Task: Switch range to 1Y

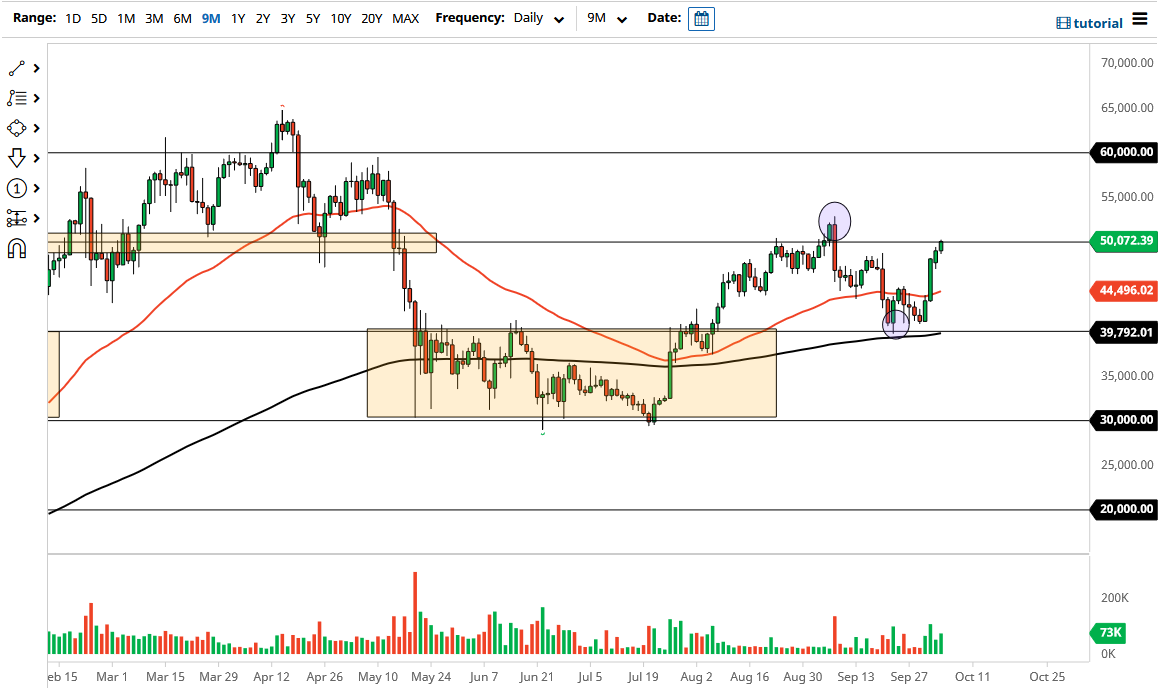Action: coord(235,18)
